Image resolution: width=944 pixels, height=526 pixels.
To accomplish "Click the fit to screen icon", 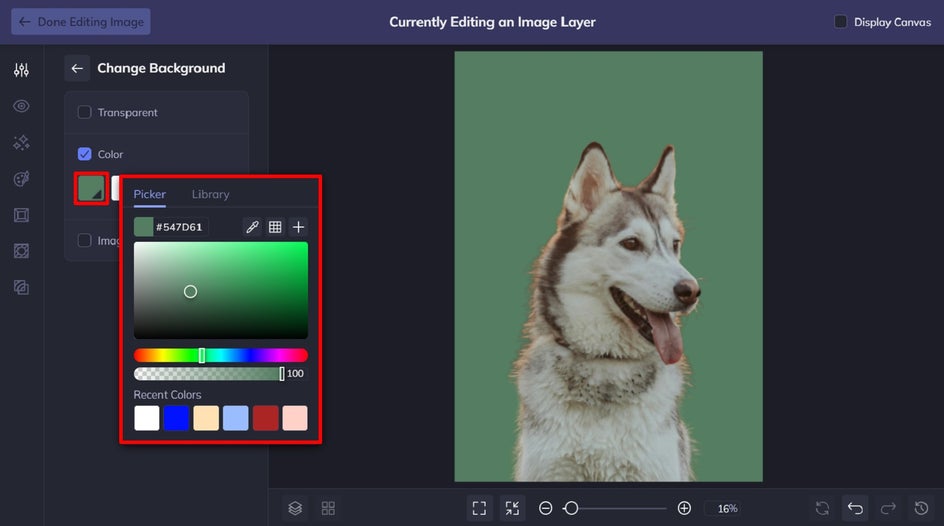I will pyautogui.click(x=479, y=509).
